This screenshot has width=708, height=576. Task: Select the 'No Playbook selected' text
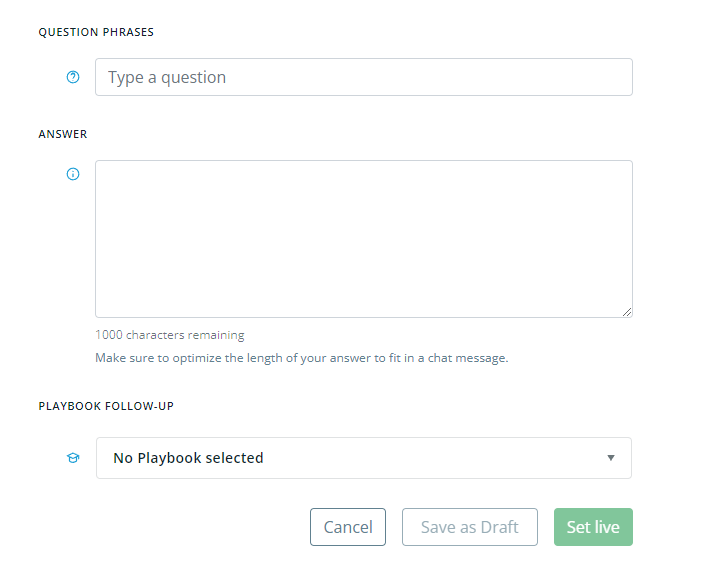point(188,458)
